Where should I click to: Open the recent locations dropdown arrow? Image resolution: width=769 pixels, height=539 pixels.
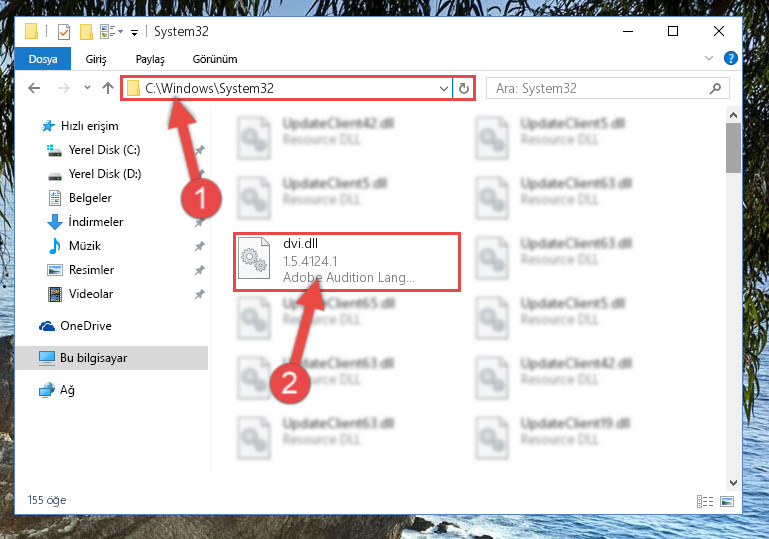pos(87,88)
